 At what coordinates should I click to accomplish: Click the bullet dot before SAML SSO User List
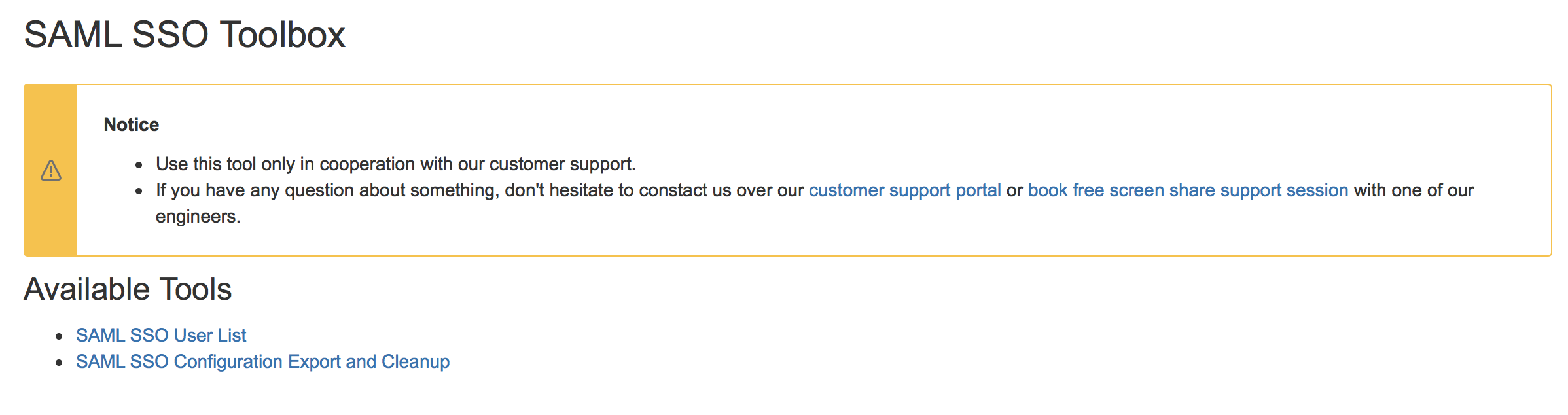click(60, 336)
